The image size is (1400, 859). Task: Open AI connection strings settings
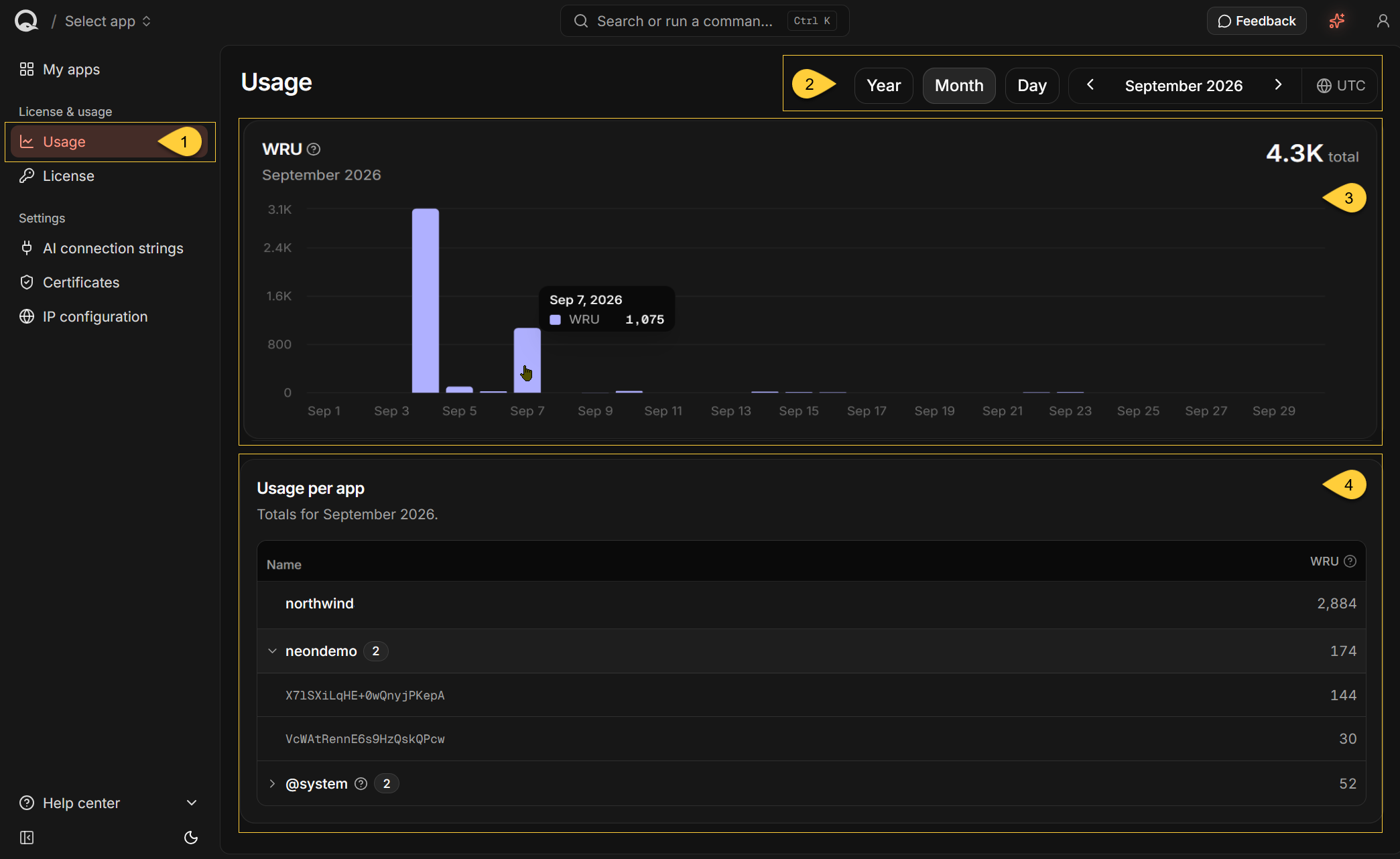click(113, 248)
